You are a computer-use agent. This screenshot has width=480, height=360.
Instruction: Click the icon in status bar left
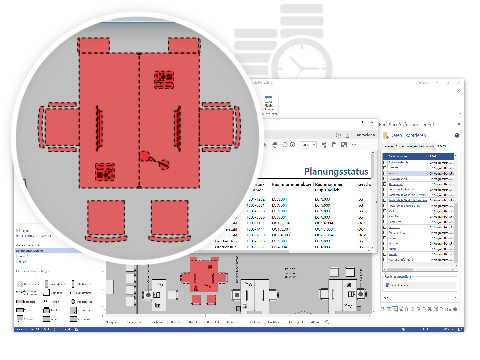click(76, 329)
